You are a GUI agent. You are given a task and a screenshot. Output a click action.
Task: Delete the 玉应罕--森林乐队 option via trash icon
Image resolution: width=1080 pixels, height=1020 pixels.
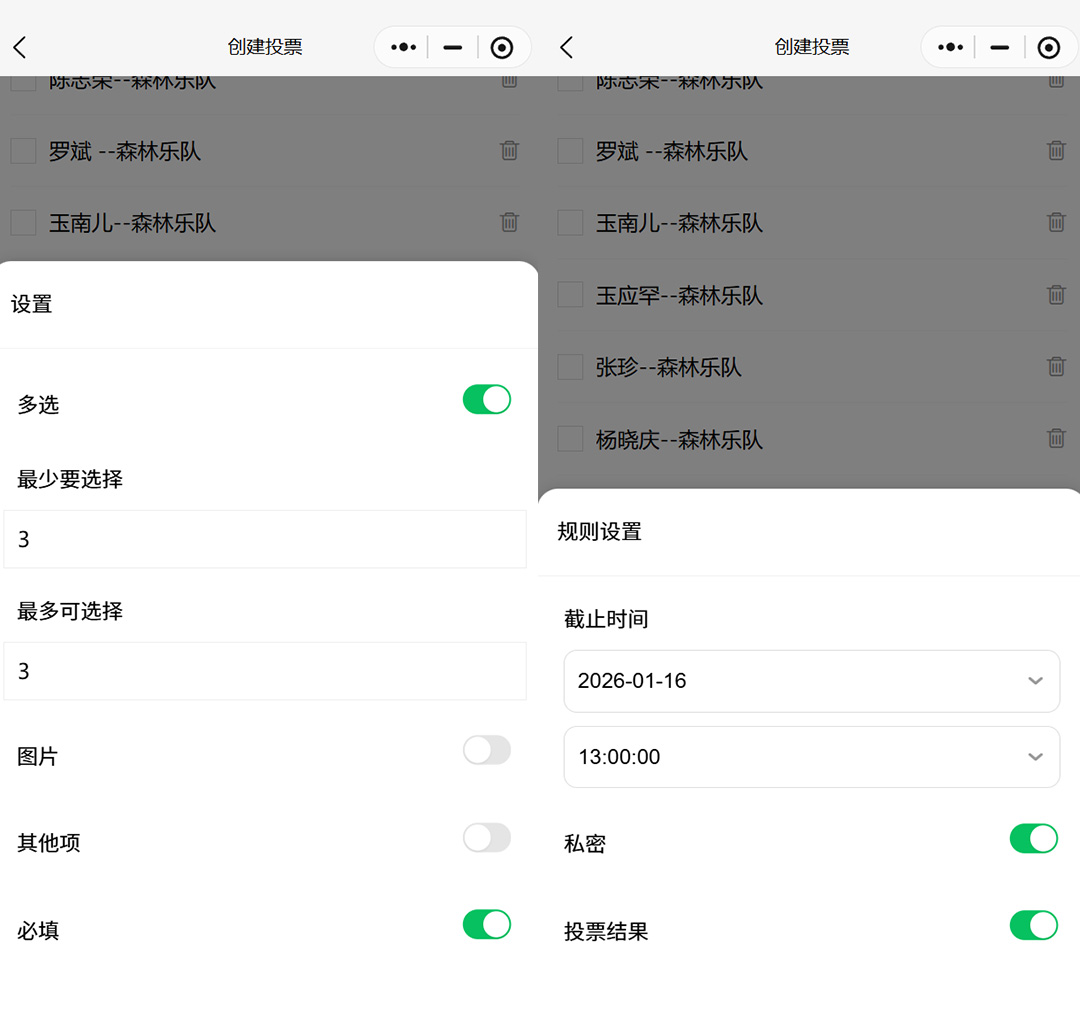(x=1056, y=295)
